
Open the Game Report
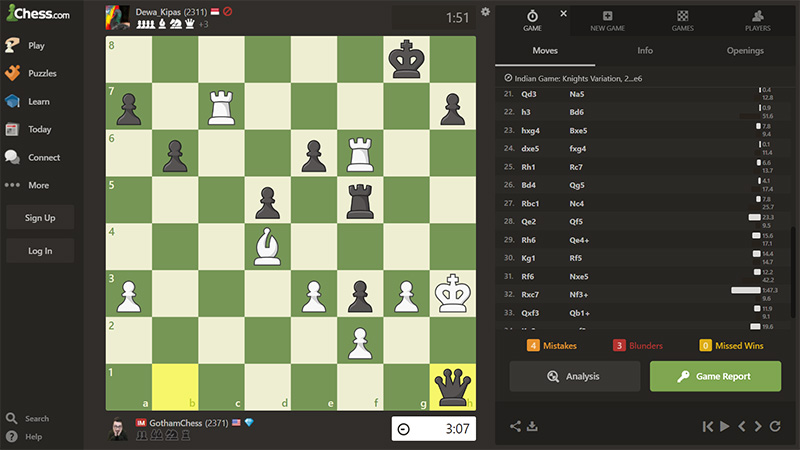(x=715, y=377)
